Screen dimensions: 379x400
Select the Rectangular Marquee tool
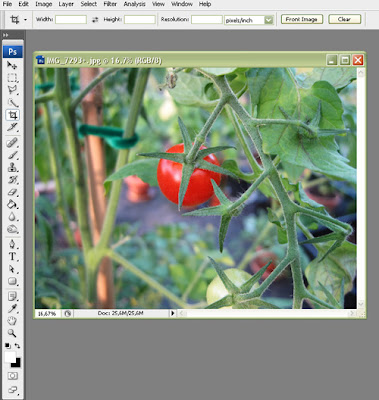[x=13, y=78]
